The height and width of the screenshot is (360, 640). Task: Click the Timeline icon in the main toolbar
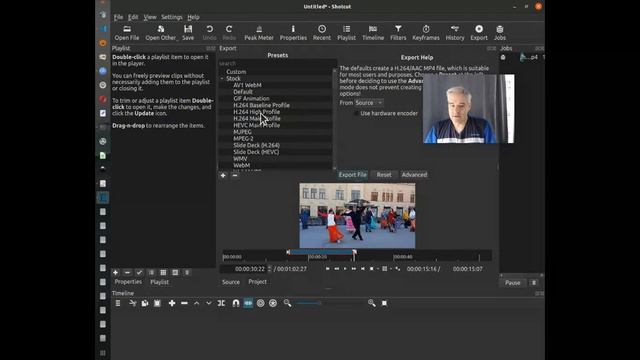(x=373, y=33)
